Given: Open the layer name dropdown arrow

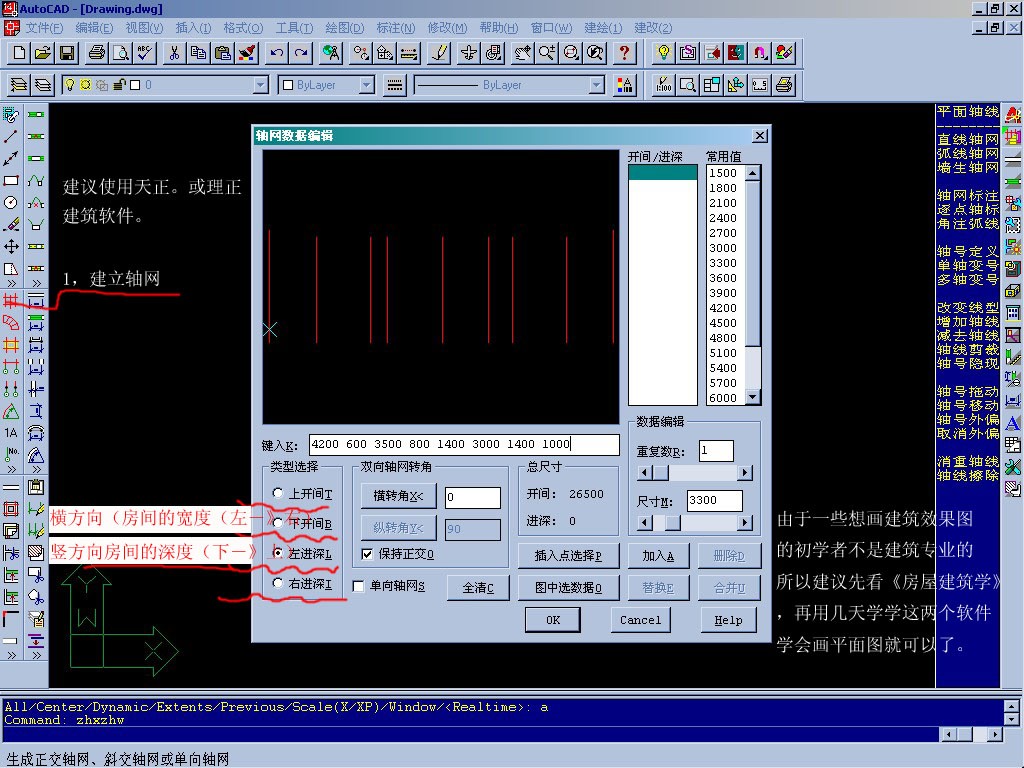Looking at the screenshot, I should (261, 85).
